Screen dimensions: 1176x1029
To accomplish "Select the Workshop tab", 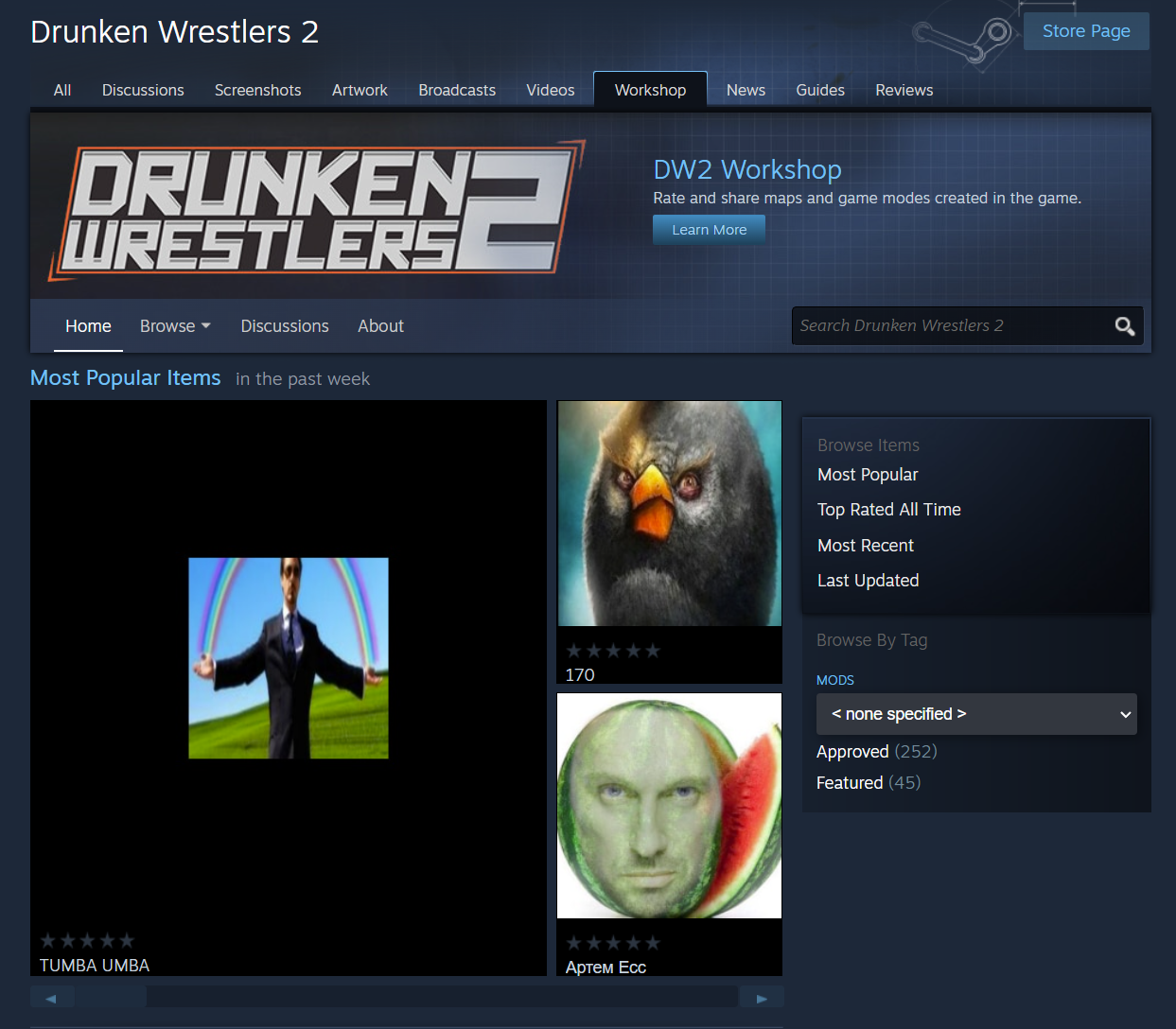I will [650, 90].
